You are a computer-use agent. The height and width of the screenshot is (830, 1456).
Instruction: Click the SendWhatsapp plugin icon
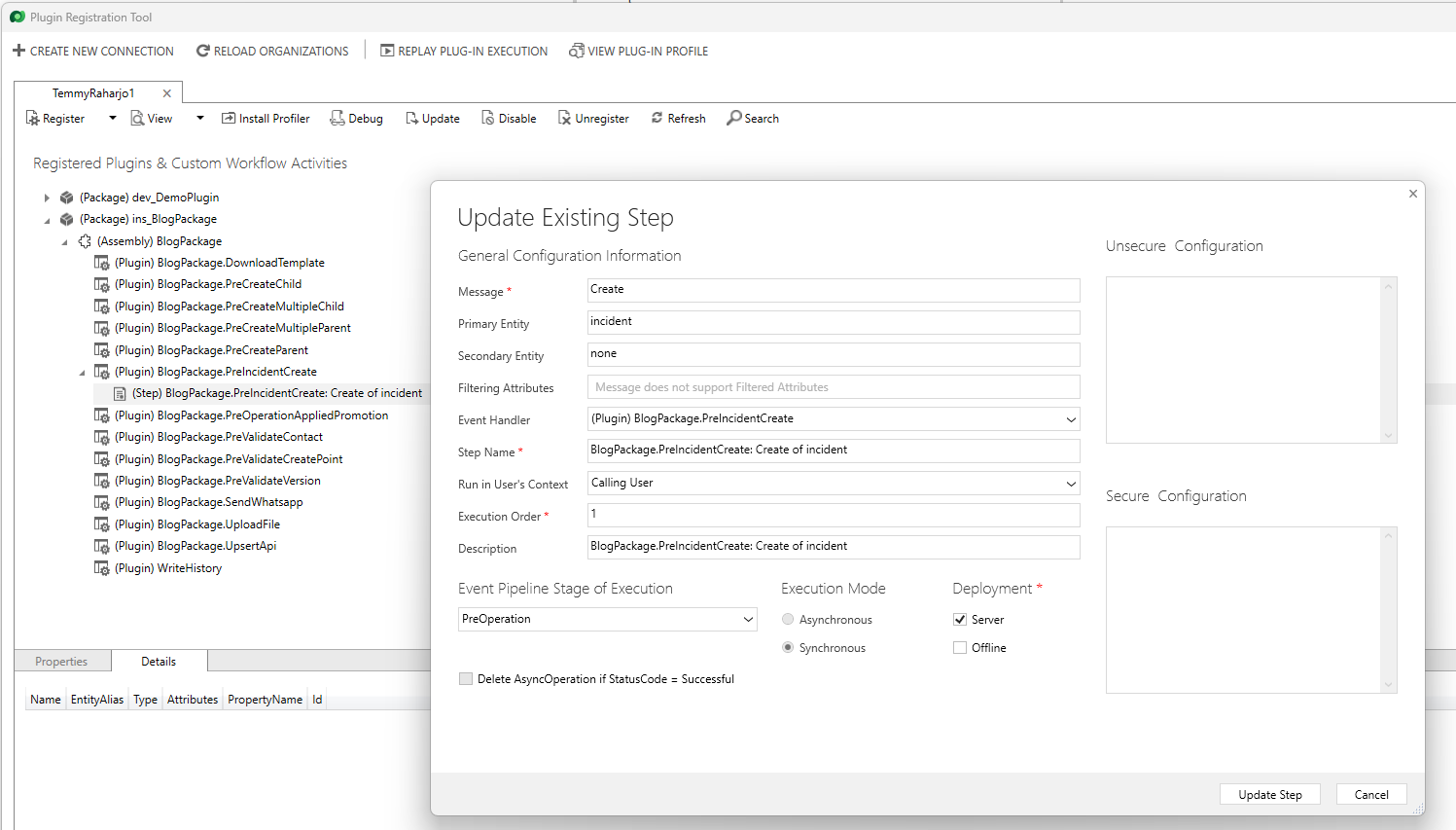101,502
